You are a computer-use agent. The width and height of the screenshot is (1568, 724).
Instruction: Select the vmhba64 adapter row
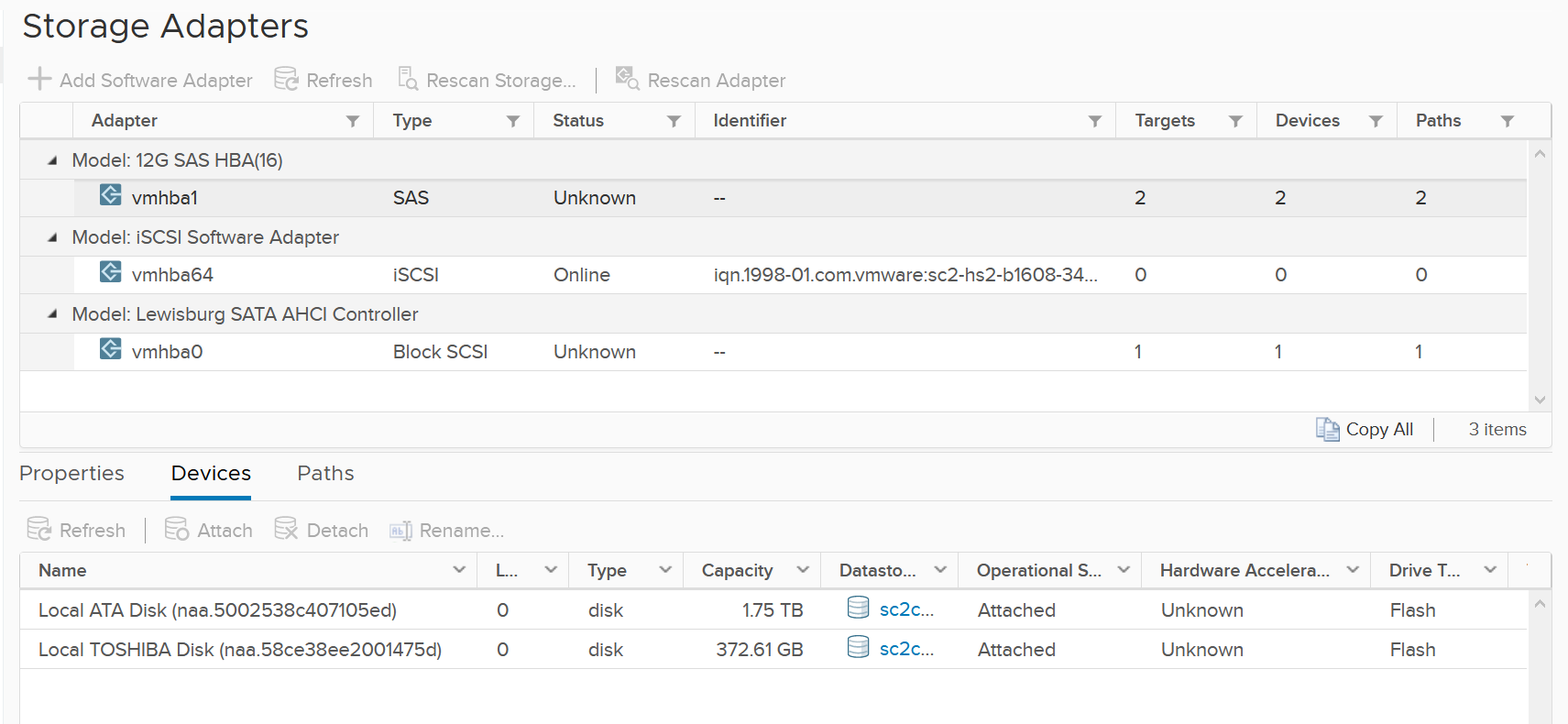coord(773,275)
